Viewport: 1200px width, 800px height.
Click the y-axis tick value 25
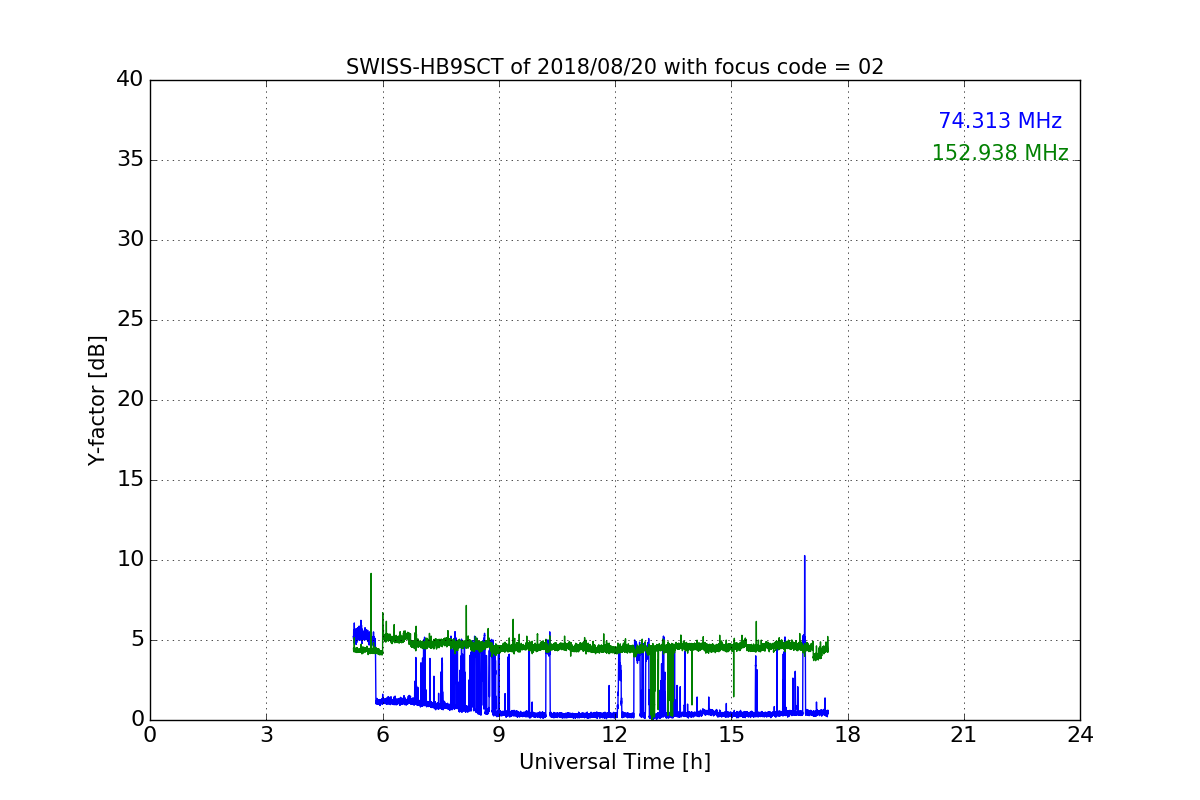[x=130, y=320]
